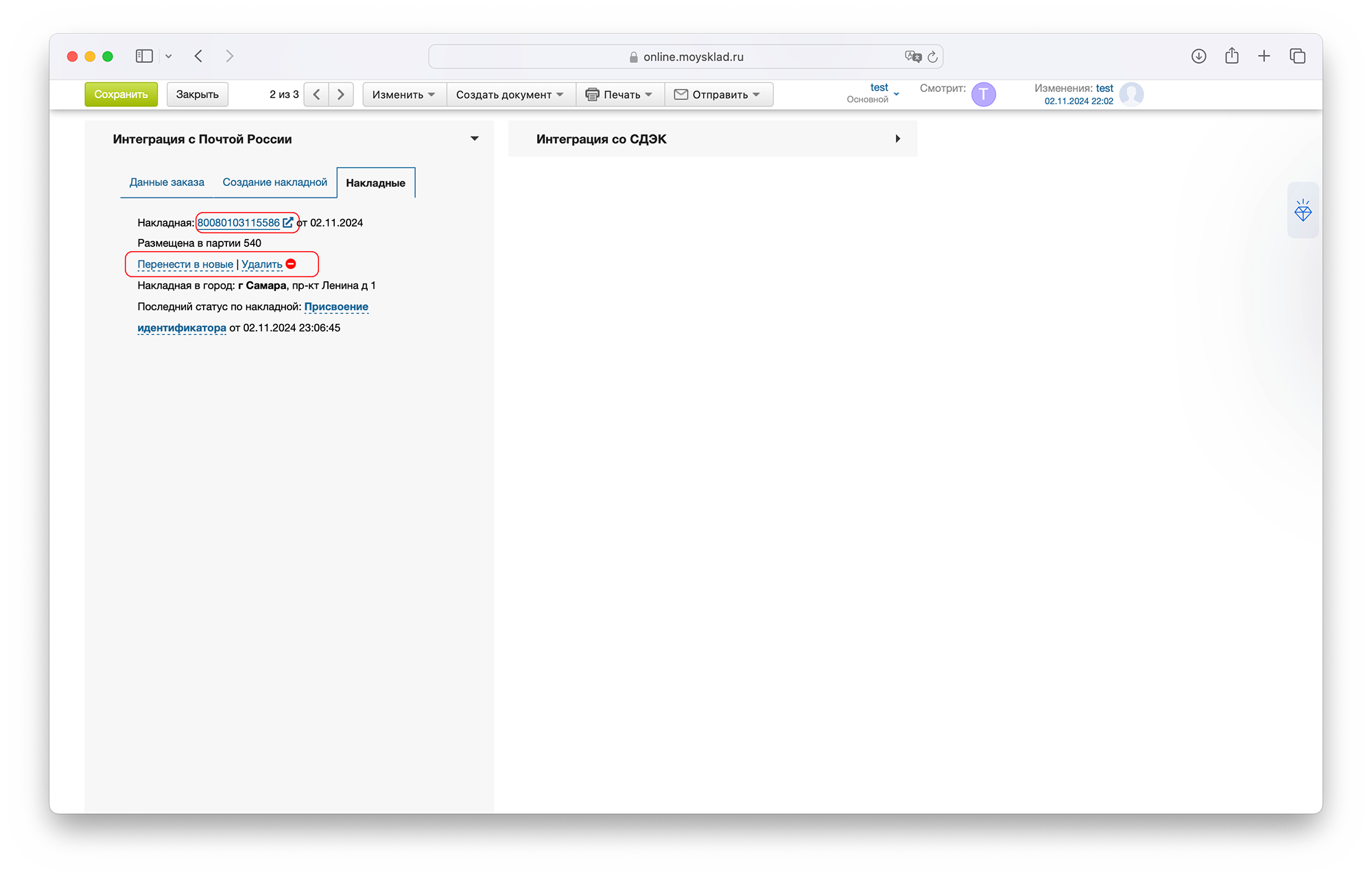Open Safari downloads icon
The width and height of the screenshot is (1372, 879).
(1198, 56)
